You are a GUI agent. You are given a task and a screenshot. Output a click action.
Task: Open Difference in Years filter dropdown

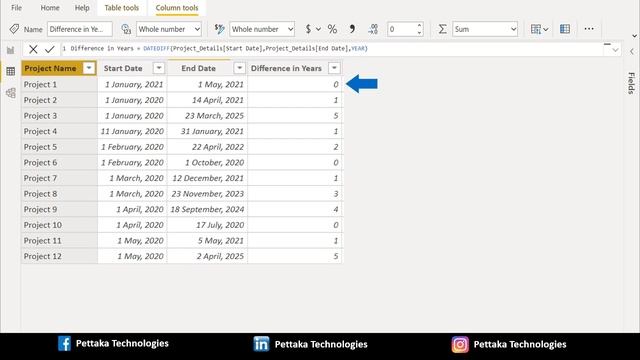pyautogui.click(x=334, y=68)
